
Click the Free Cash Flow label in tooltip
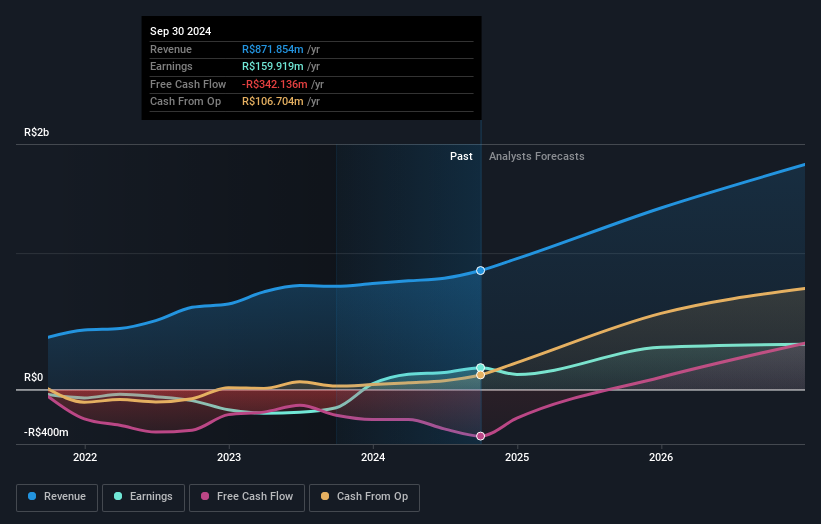point(188,84)
